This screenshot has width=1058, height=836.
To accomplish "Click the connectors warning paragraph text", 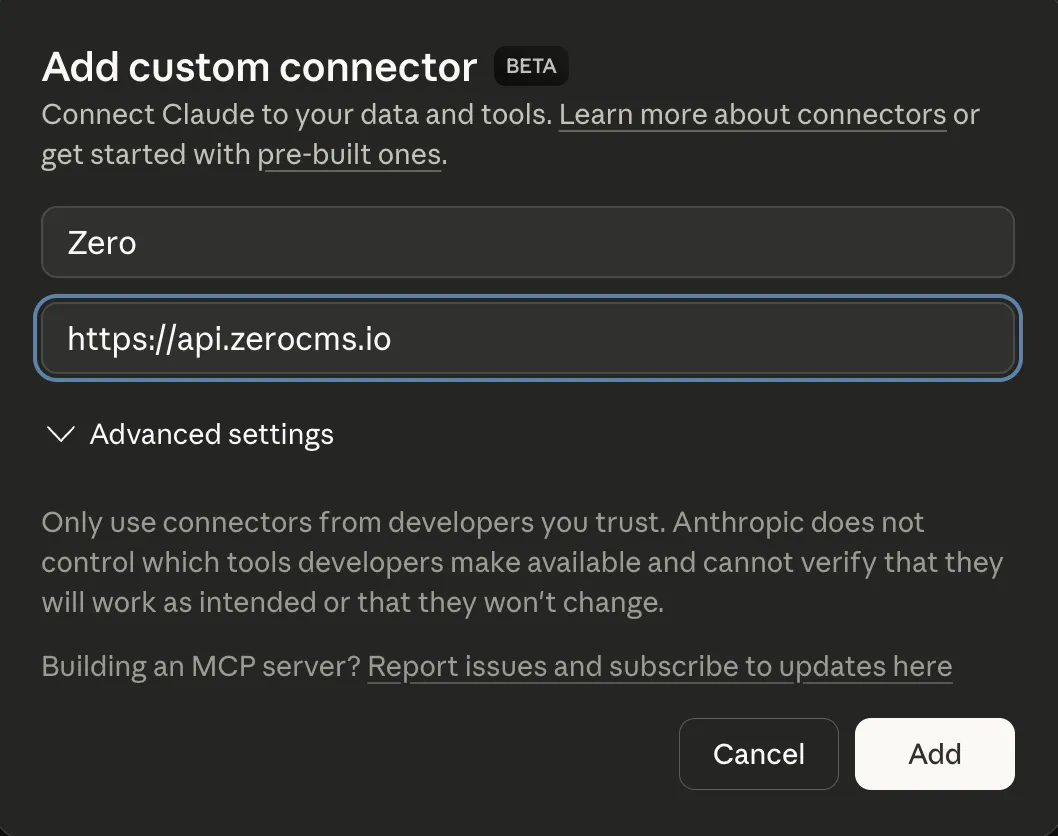I will 520,562.
